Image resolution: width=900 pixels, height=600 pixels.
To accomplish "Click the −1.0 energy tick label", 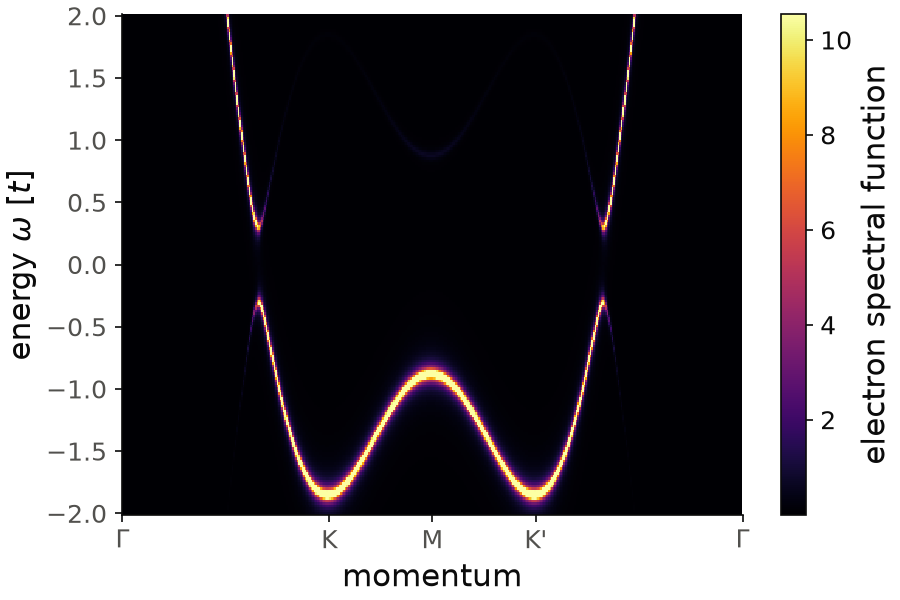I will click(77, 389).
